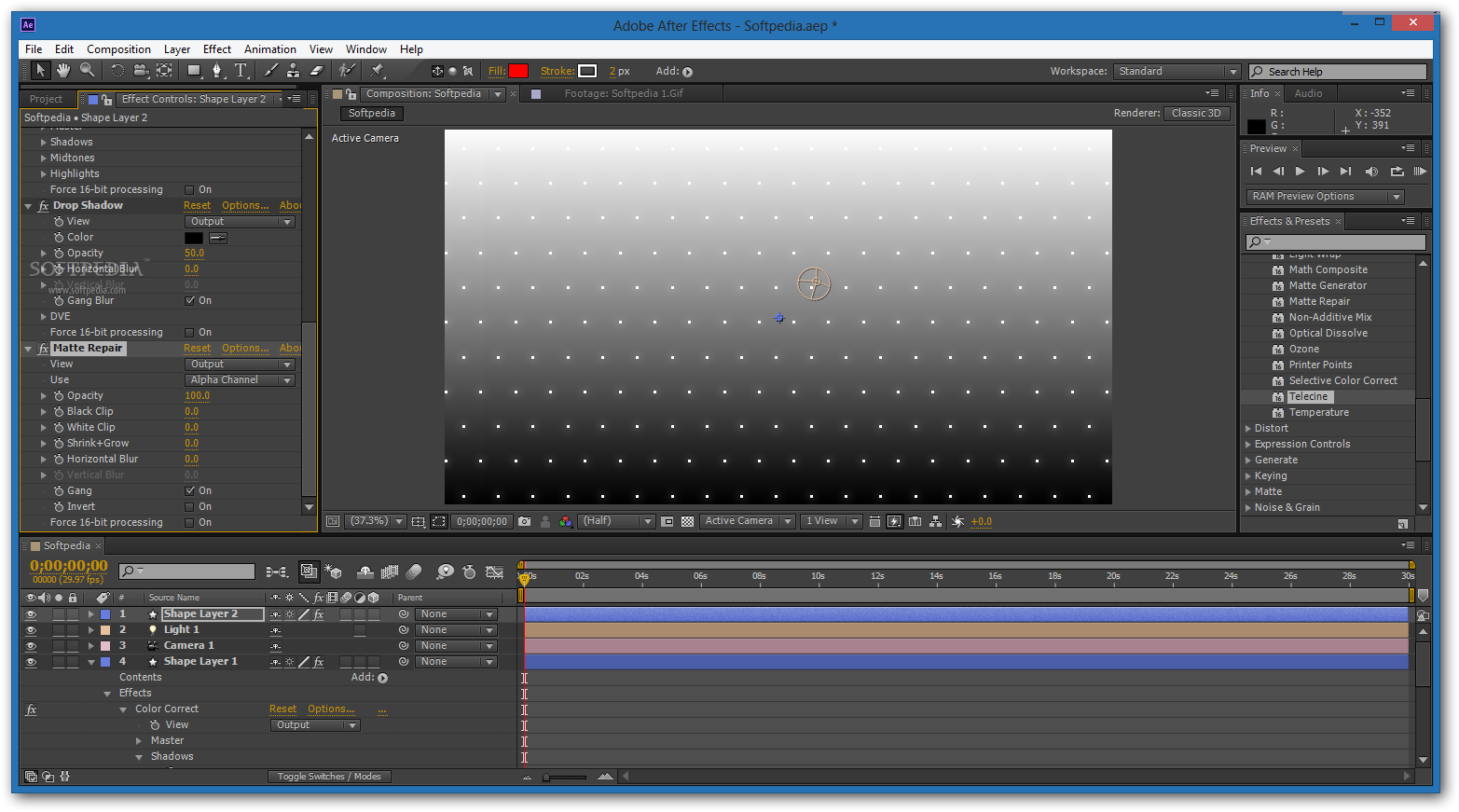Open the composition mini-flowchart icon

(276, 571)
